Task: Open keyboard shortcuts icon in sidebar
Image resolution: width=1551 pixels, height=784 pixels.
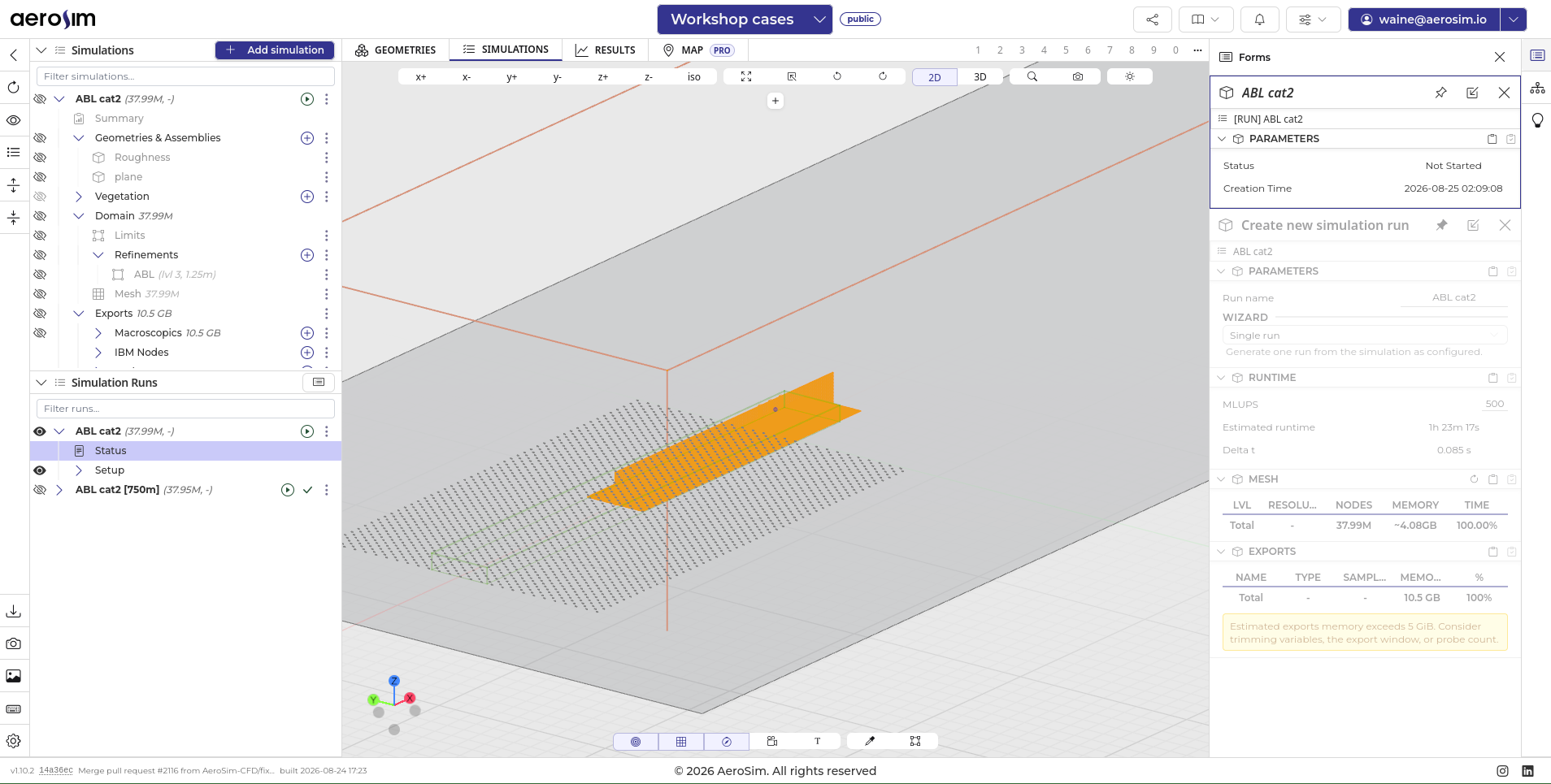Action: coord(14,708)
